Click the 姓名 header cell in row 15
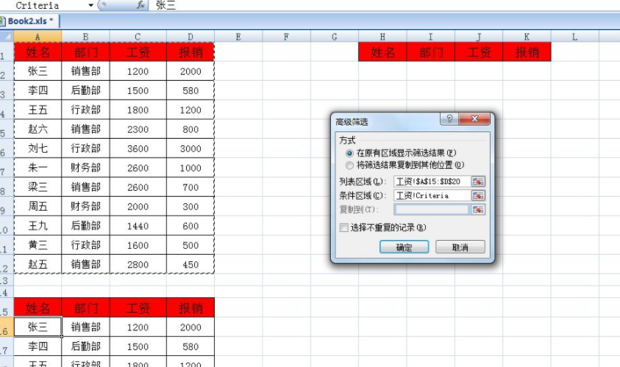The width and height of the screenshot is (620, 367). 38,308
